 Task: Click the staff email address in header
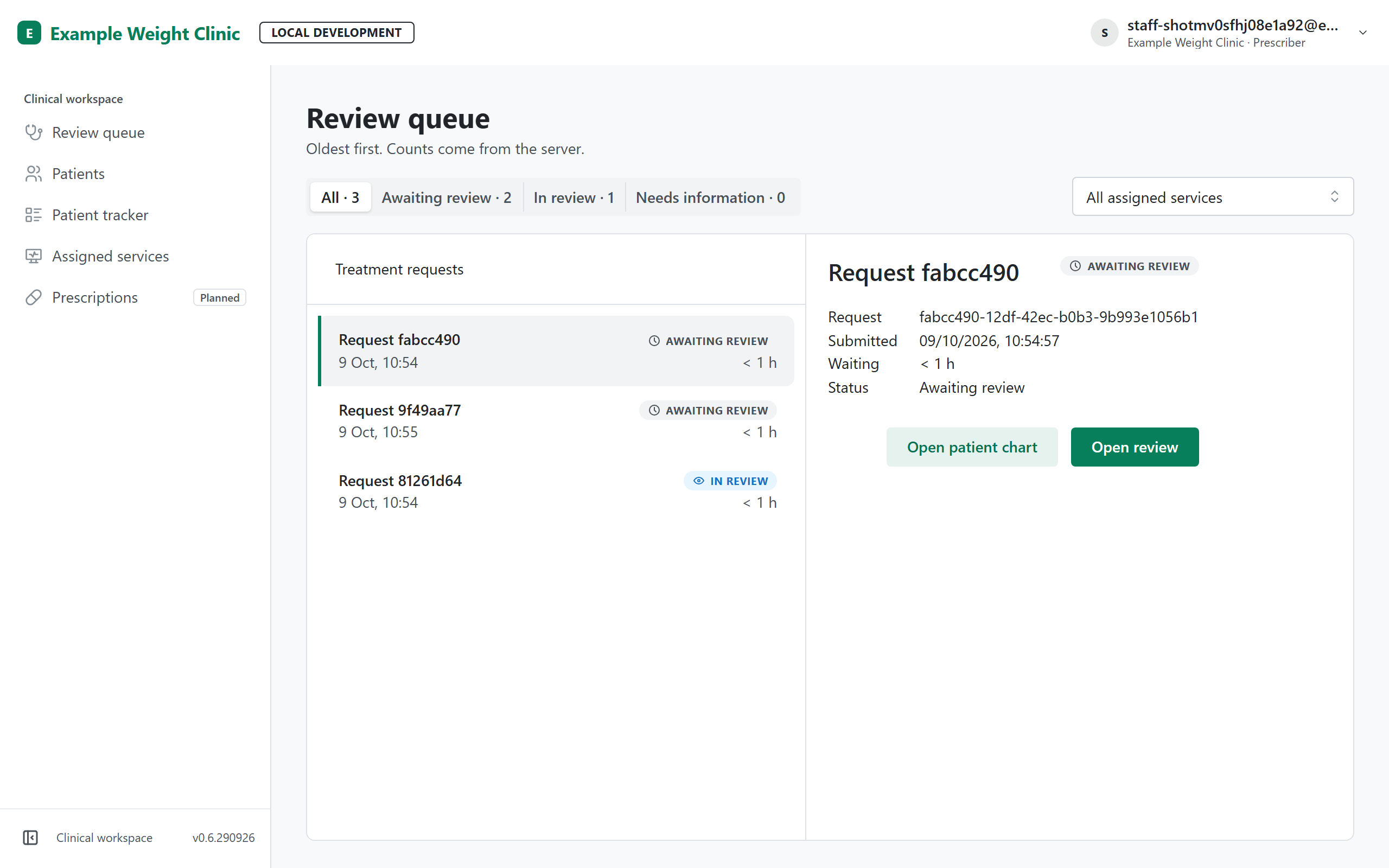[x=1232, y=25]
